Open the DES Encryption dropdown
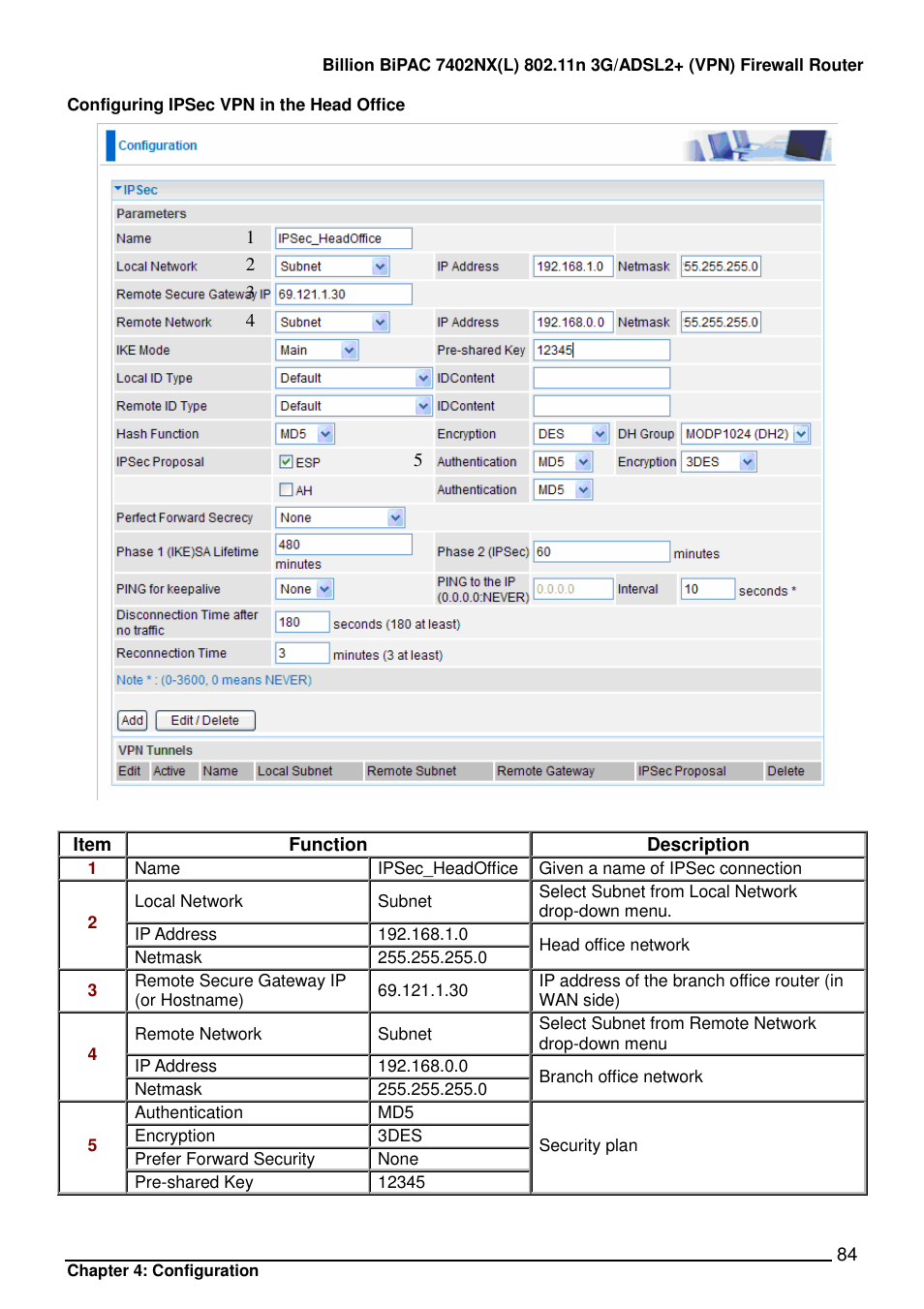The height and width of the screenshot is (1309, 924). click(x=571, y=435)
